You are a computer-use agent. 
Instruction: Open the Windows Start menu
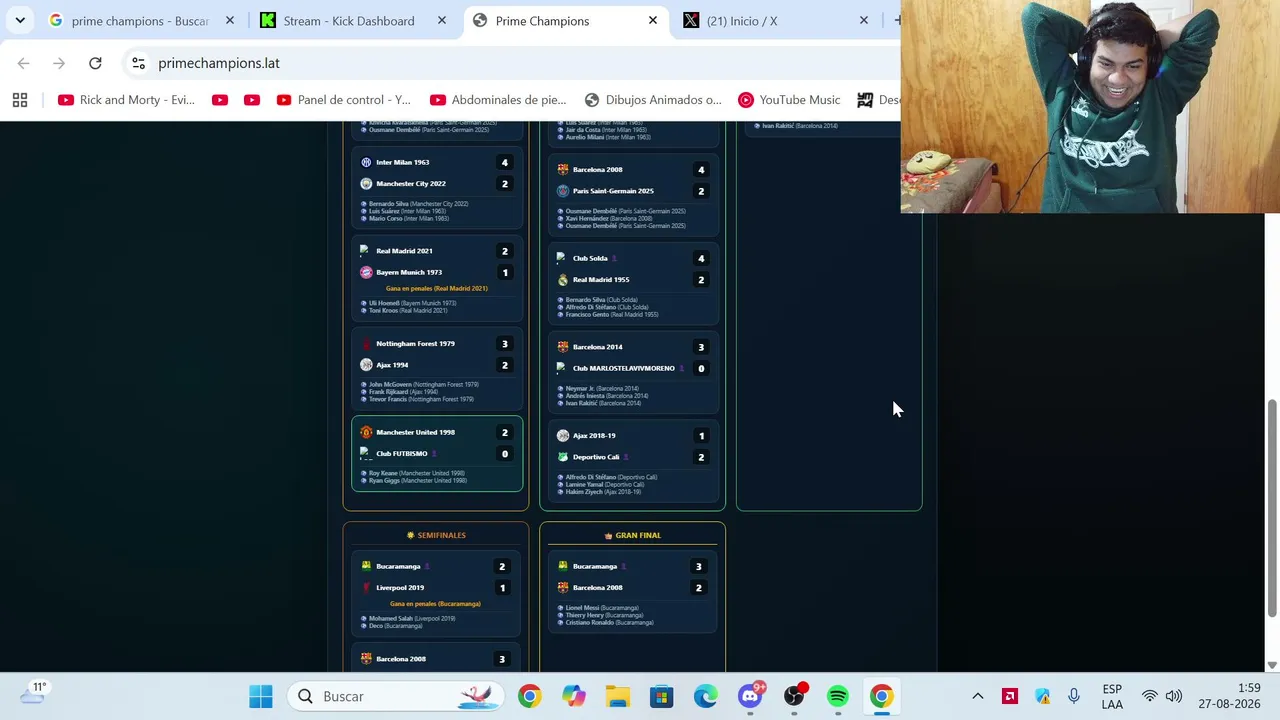261,696
